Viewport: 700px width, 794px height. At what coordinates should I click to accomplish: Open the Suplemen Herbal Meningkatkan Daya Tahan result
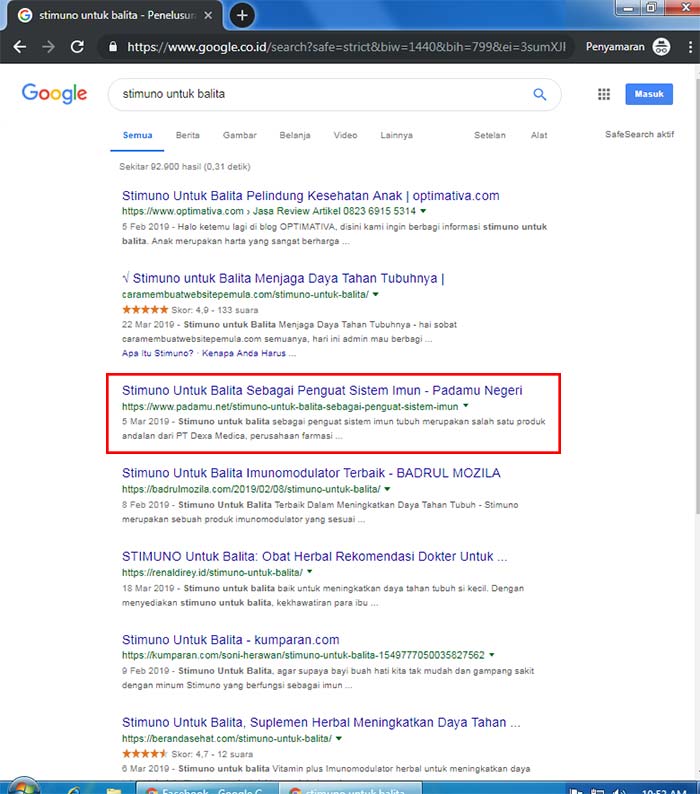[321, 723]
